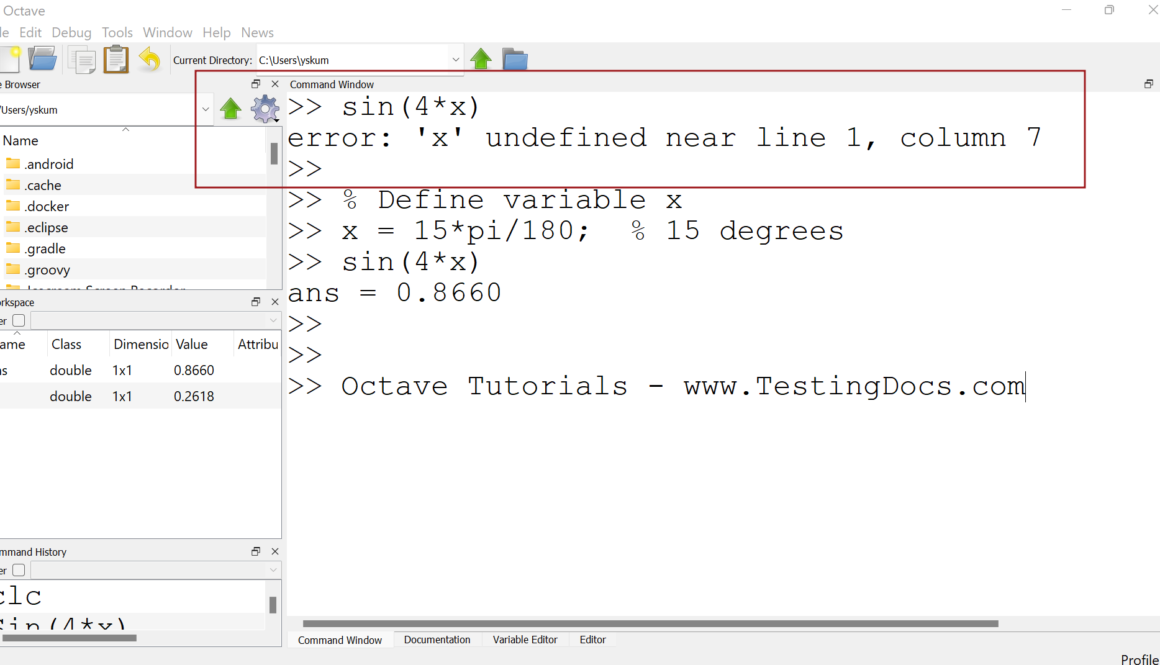The width and height of the screenshot is (1160, 665).
Task: Create a new script from the toolbar
Action: tap(10, 59)
